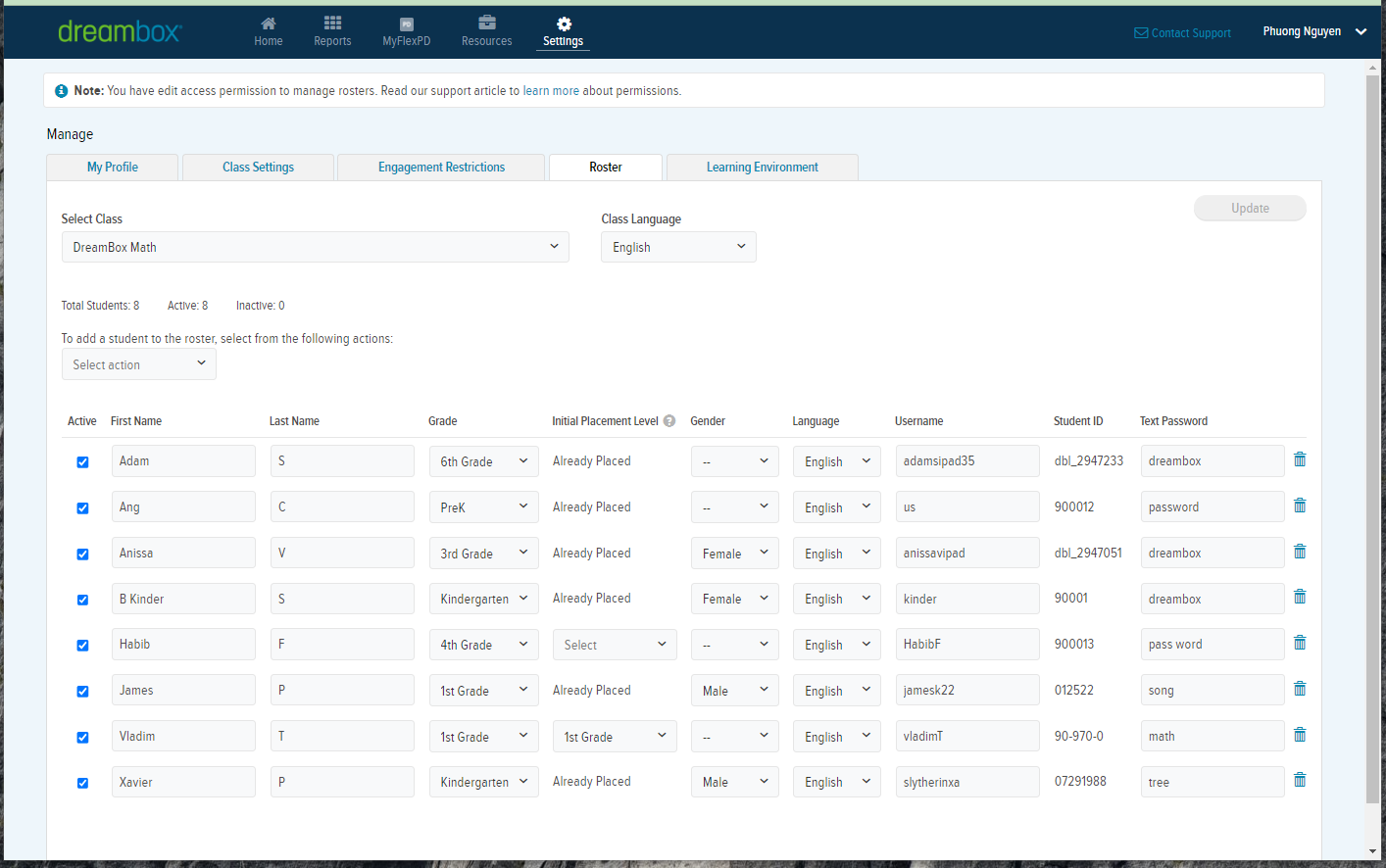This screenshot has width=1386, height=868.
Task: Click the Initial Placement Level help icon
Action: (x=669, y=421)
